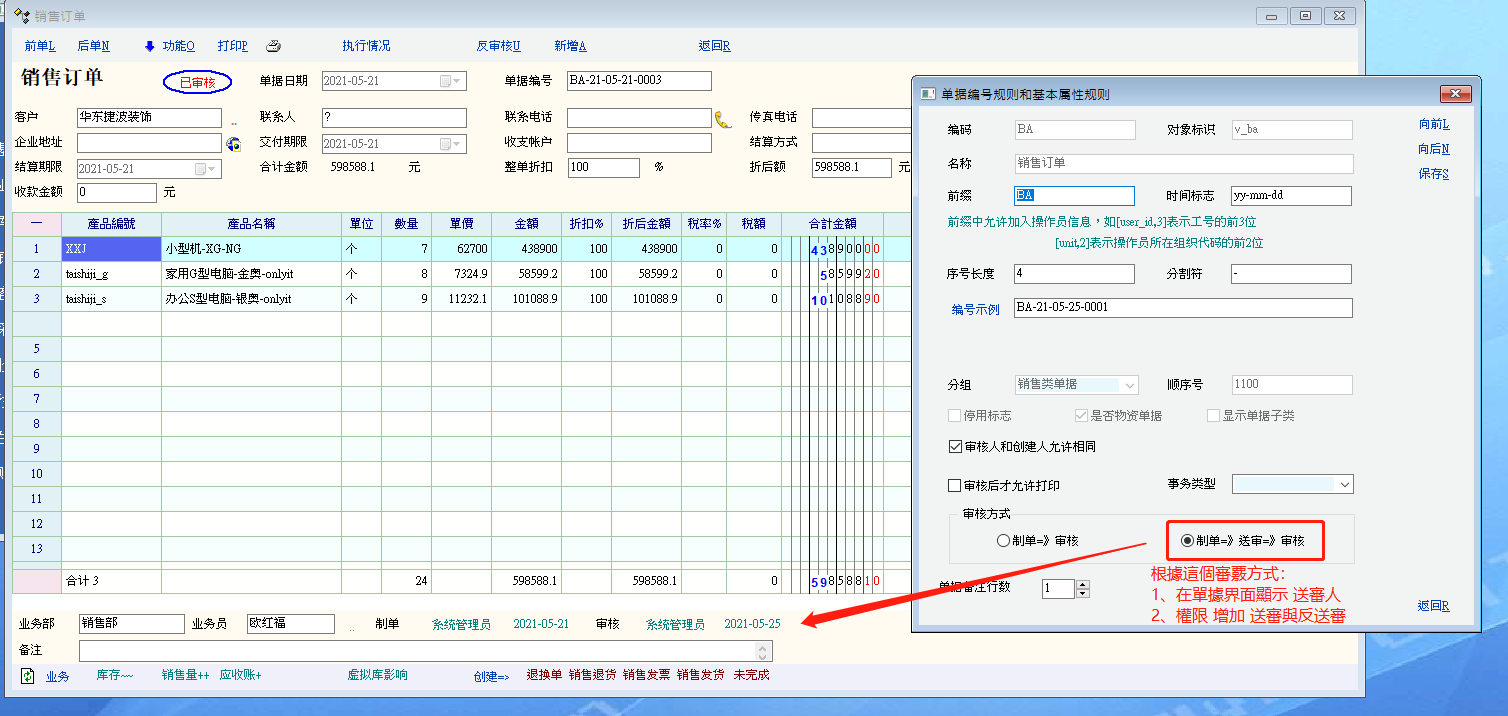Enable 审核后才允许打印 checkbox
Viewport: 1508px width, 716px height.
954,485
